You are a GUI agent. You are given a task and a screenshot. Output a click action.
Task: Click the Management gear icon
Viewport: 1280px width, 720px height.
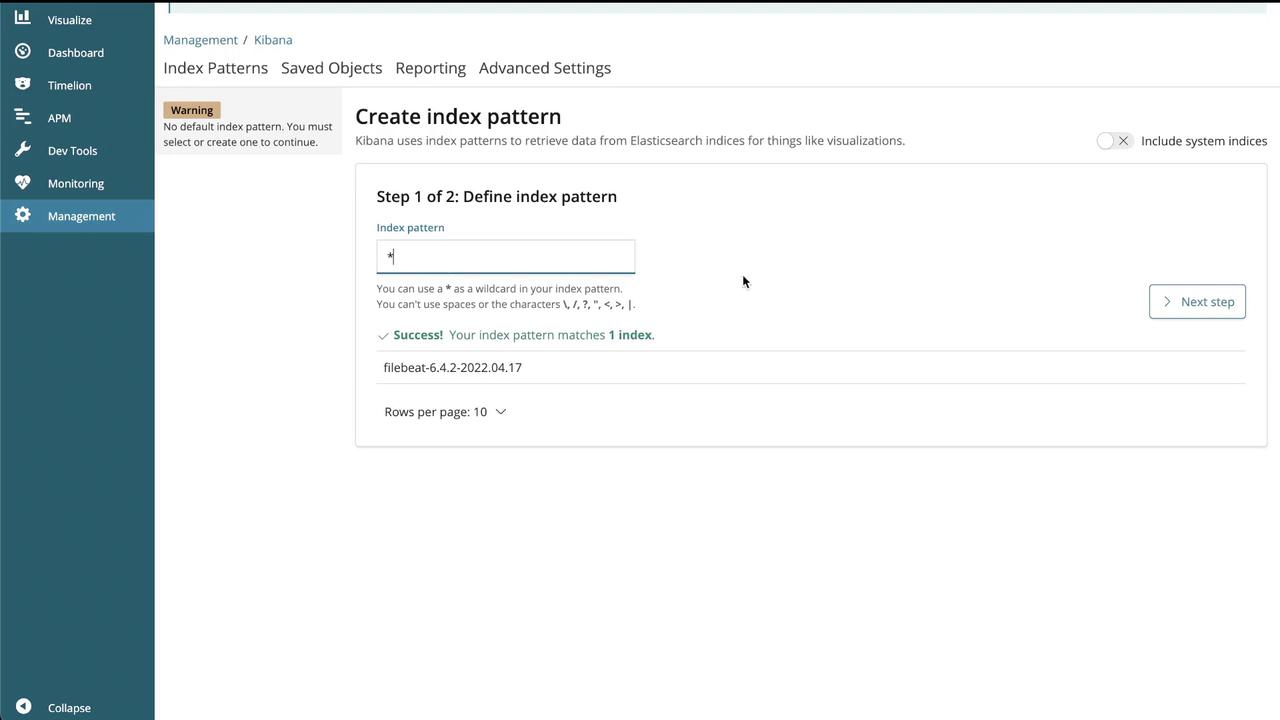(x=22, y=215)
